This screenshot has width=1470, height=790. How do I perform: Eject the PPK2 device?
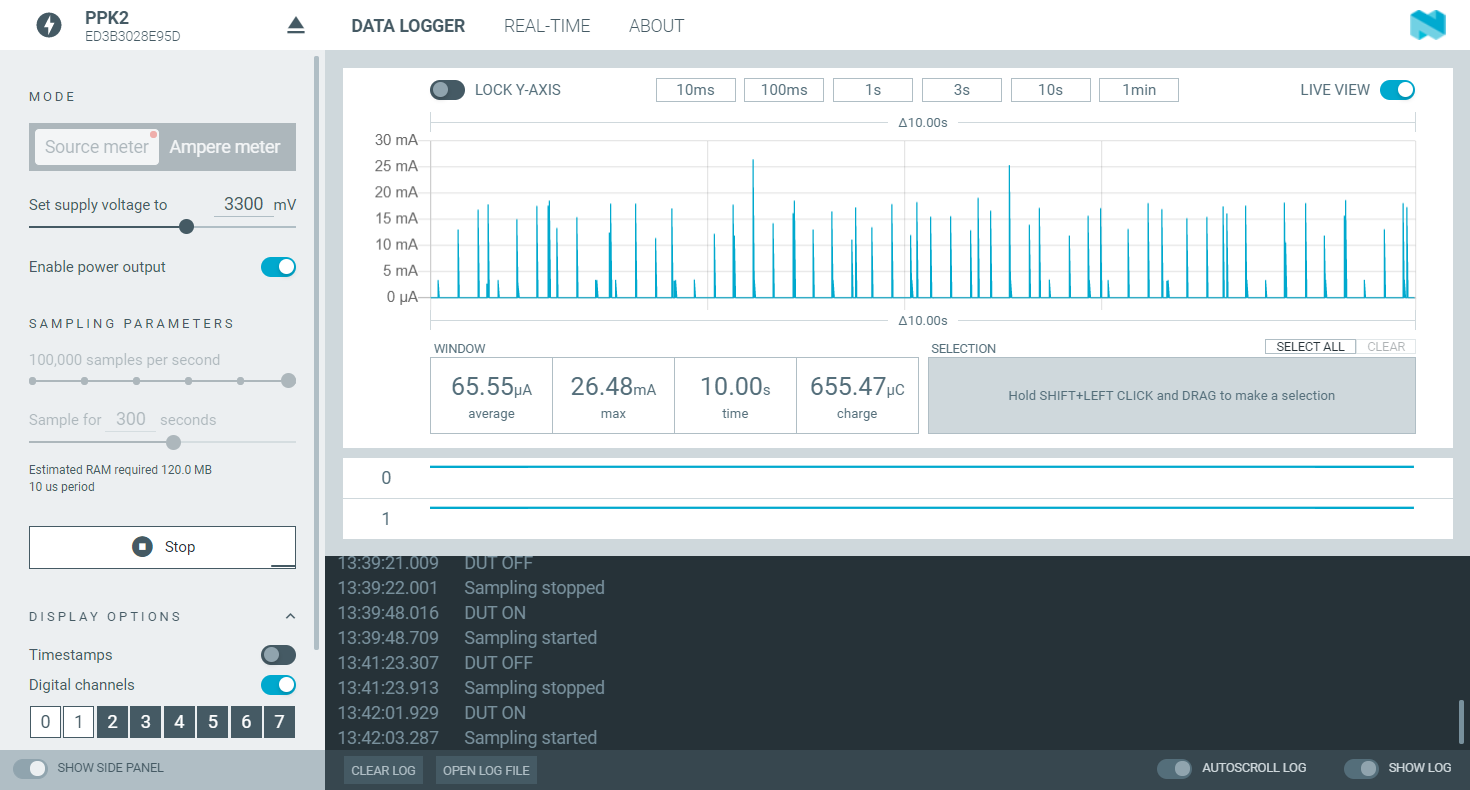click(x=295, y=25)
